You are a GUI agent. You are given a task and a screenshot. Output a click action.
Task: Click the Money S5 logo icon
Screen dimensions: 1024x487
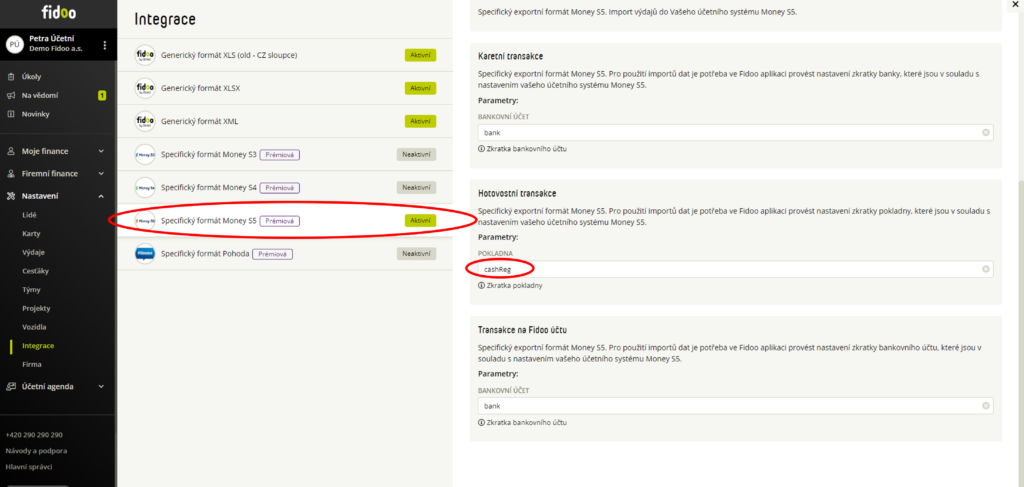point(145,221)
